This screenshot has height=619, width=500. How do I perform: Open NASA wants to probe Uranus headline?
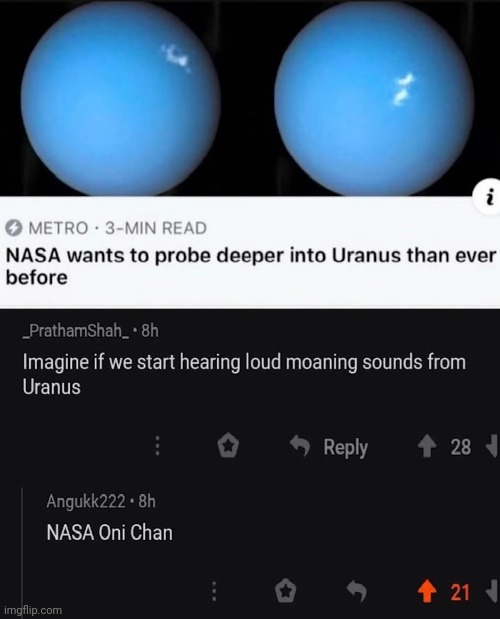[251, 266]
